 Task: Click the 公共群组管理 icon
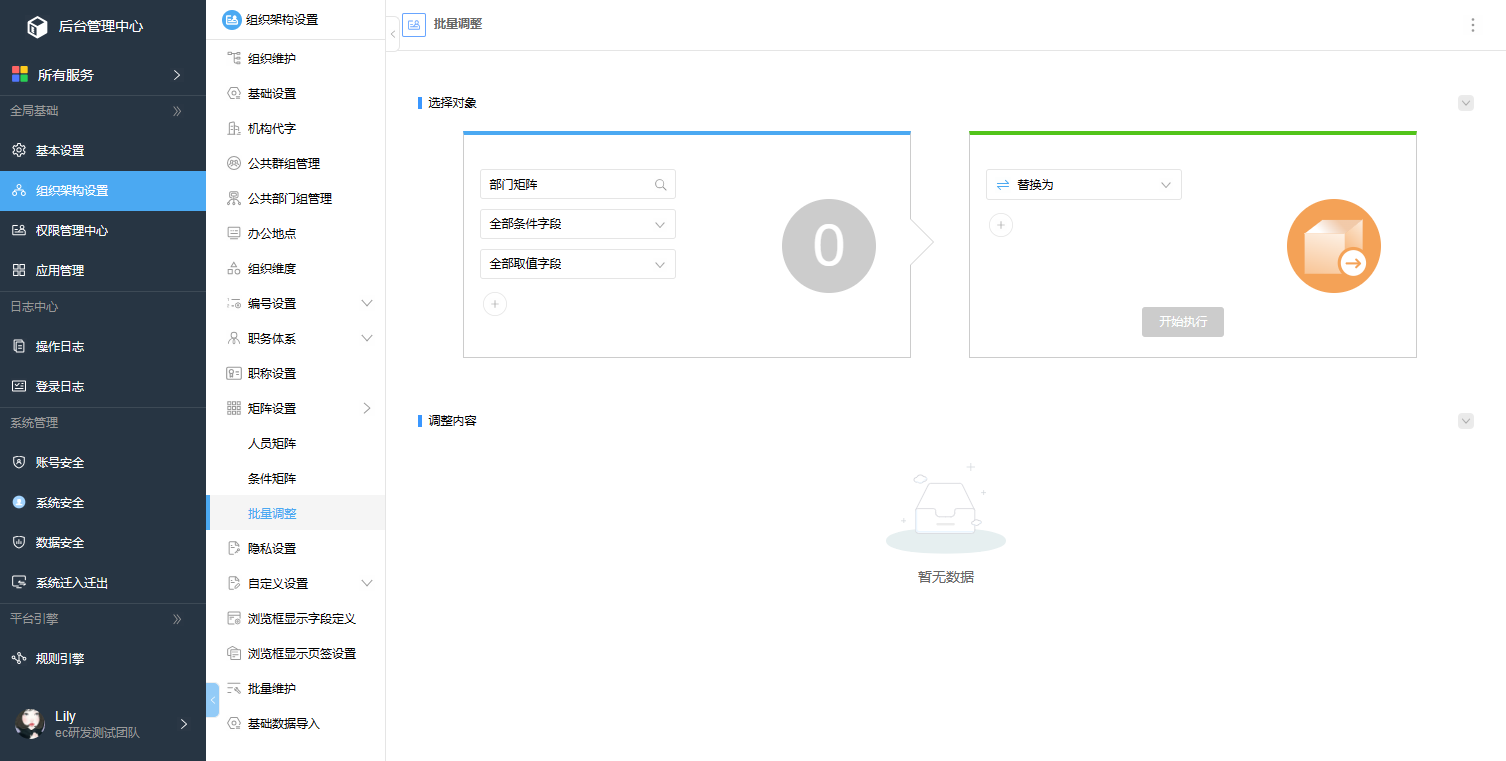pos(234,164)
